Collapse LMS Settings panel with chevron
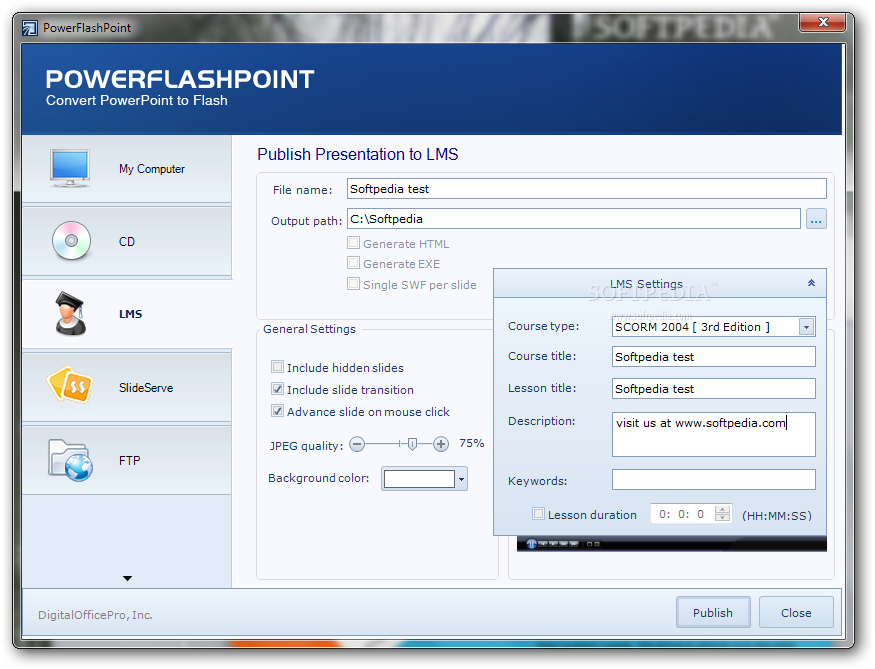 (811, 283)
